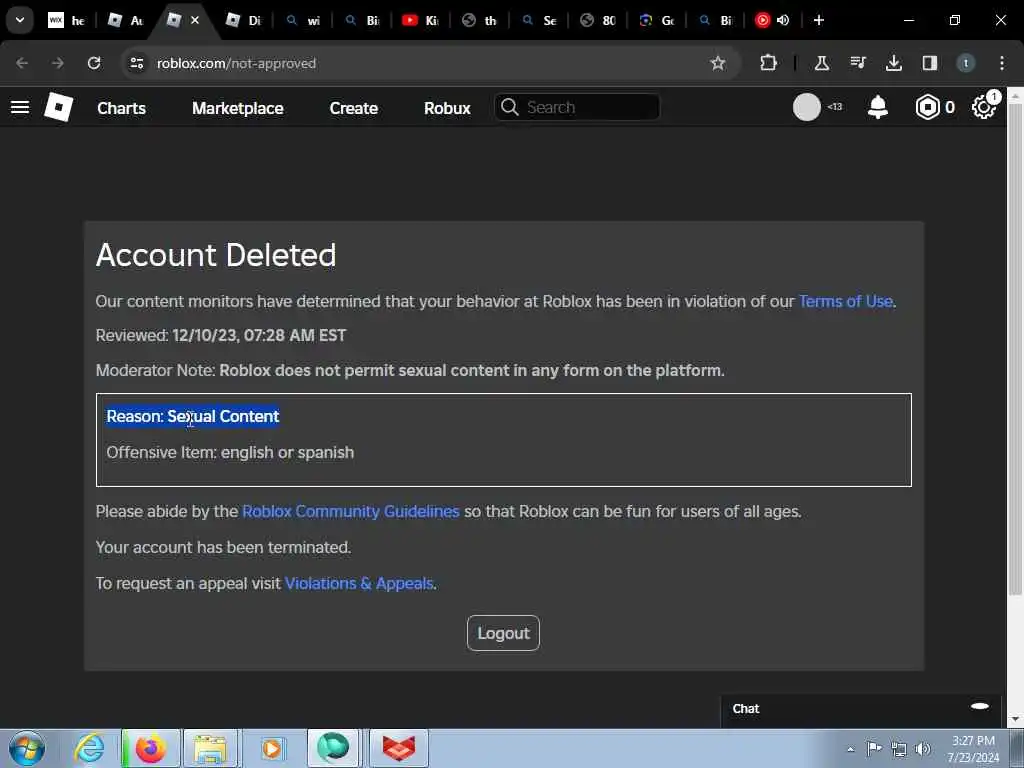This screenshot has height=768, width=1024.
Task: Open the Chrome three-dot menu
Action: (x=1001, y=63)
